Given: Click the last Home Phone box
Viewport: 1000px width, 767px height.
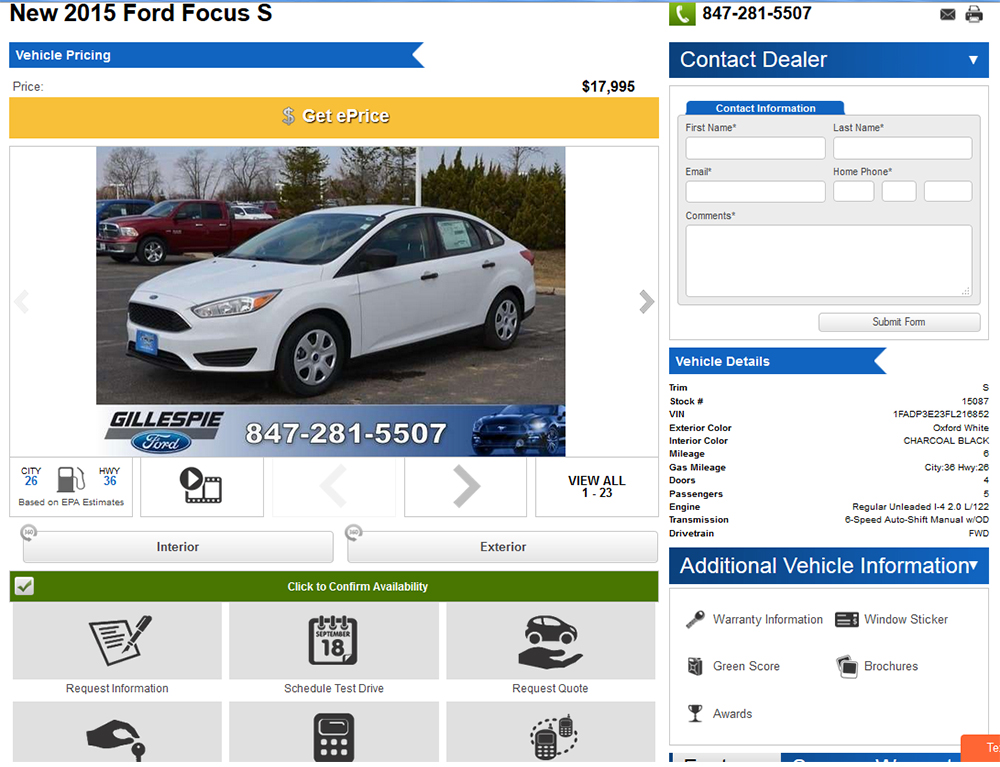Looking at the screenshot, I should click(948, 191).
